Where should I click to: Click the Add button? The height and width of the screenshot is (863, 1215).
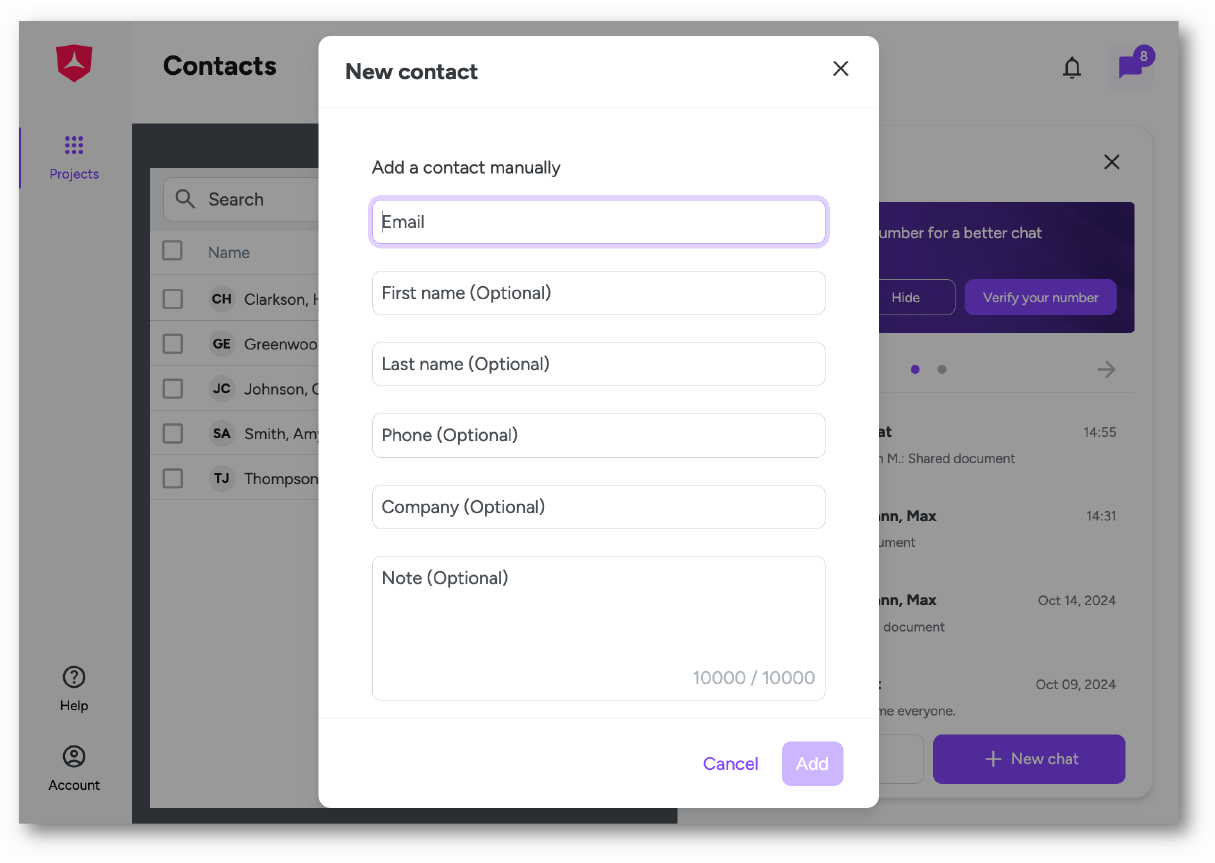click(812, 764)
